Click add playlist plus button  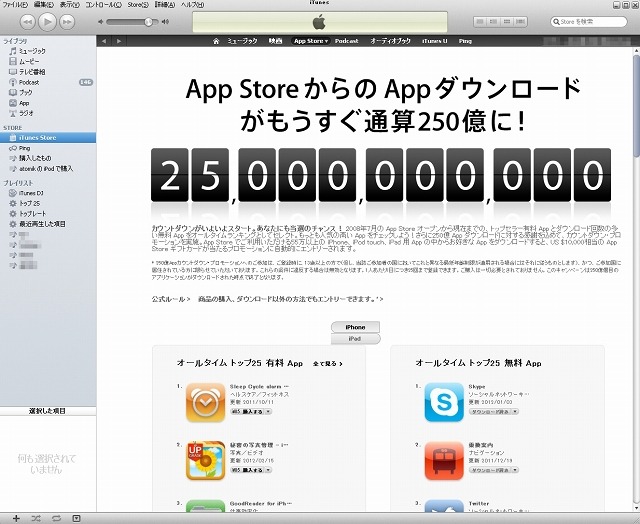pyautogui.click(x=16, y=518)
